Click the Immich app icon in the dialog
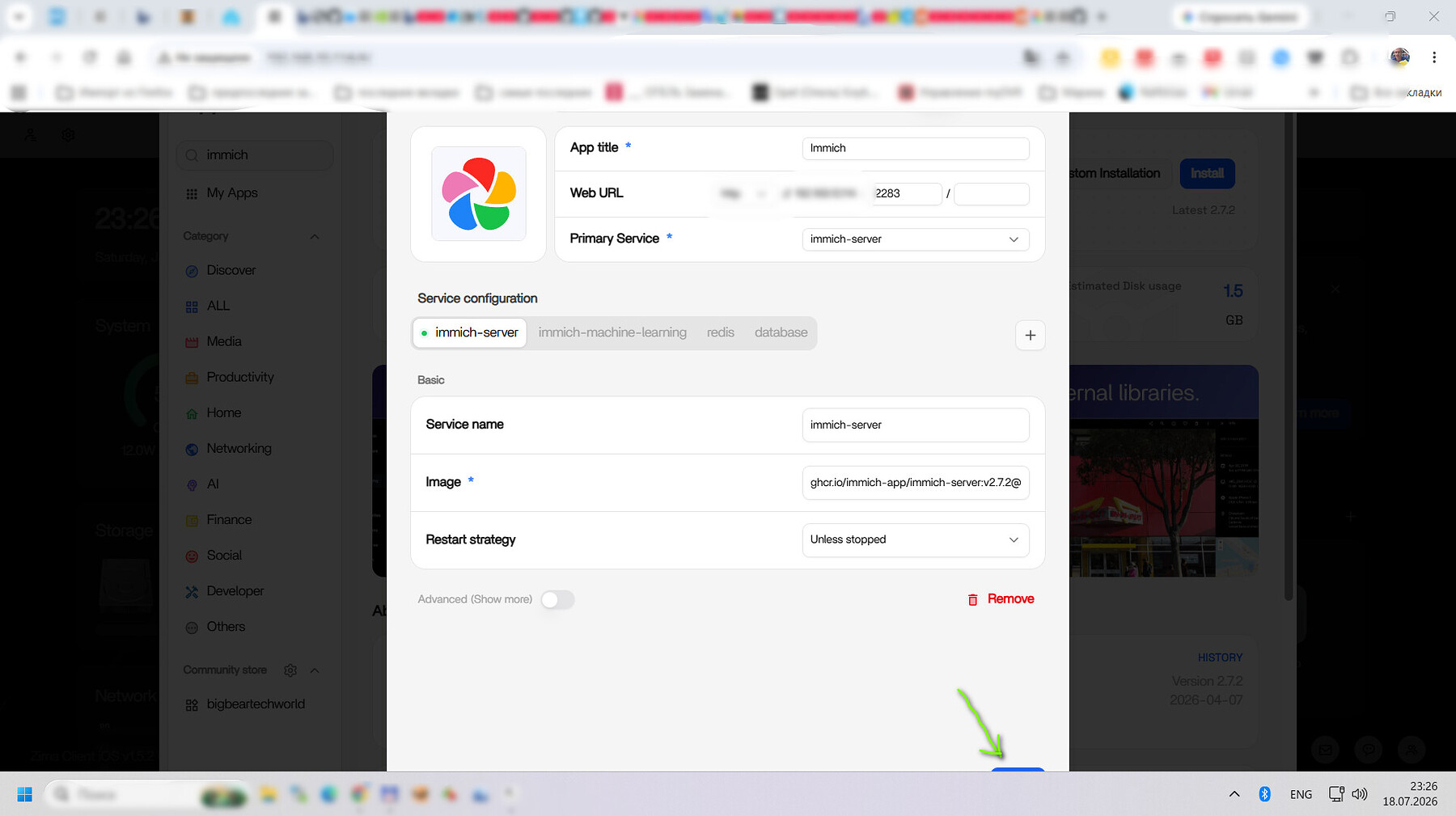The height and width of the screenshot is (816, 1456). coord(479,194)
